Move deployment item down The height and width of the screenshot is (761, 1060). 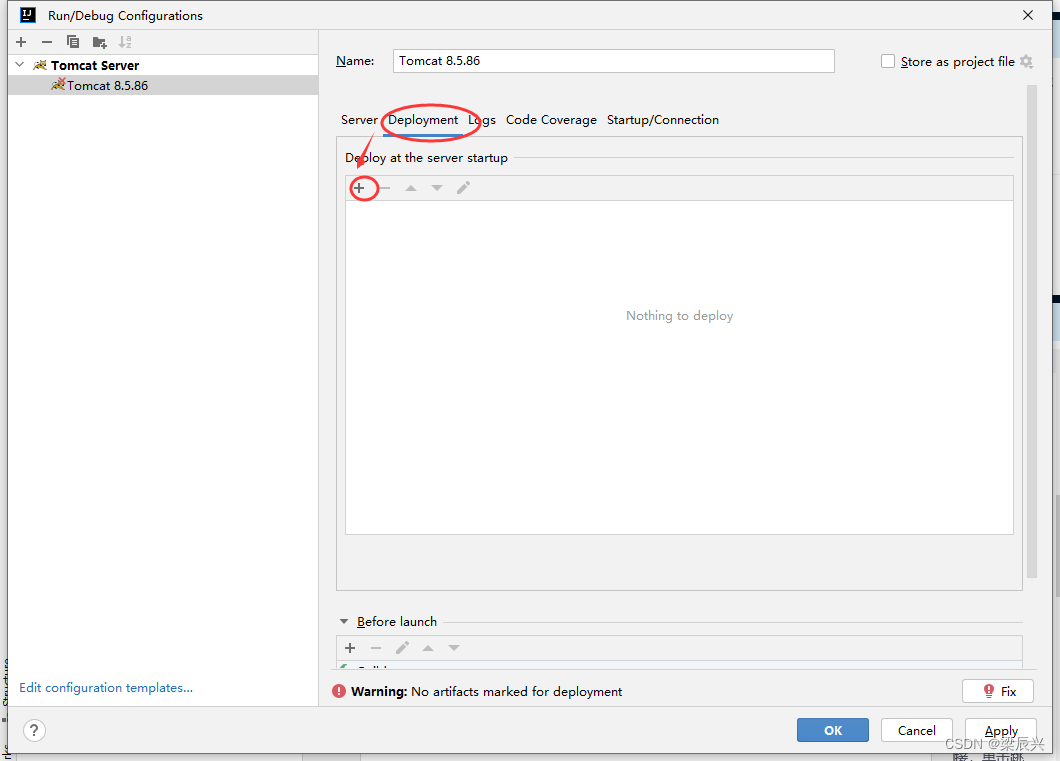point(437,188)
